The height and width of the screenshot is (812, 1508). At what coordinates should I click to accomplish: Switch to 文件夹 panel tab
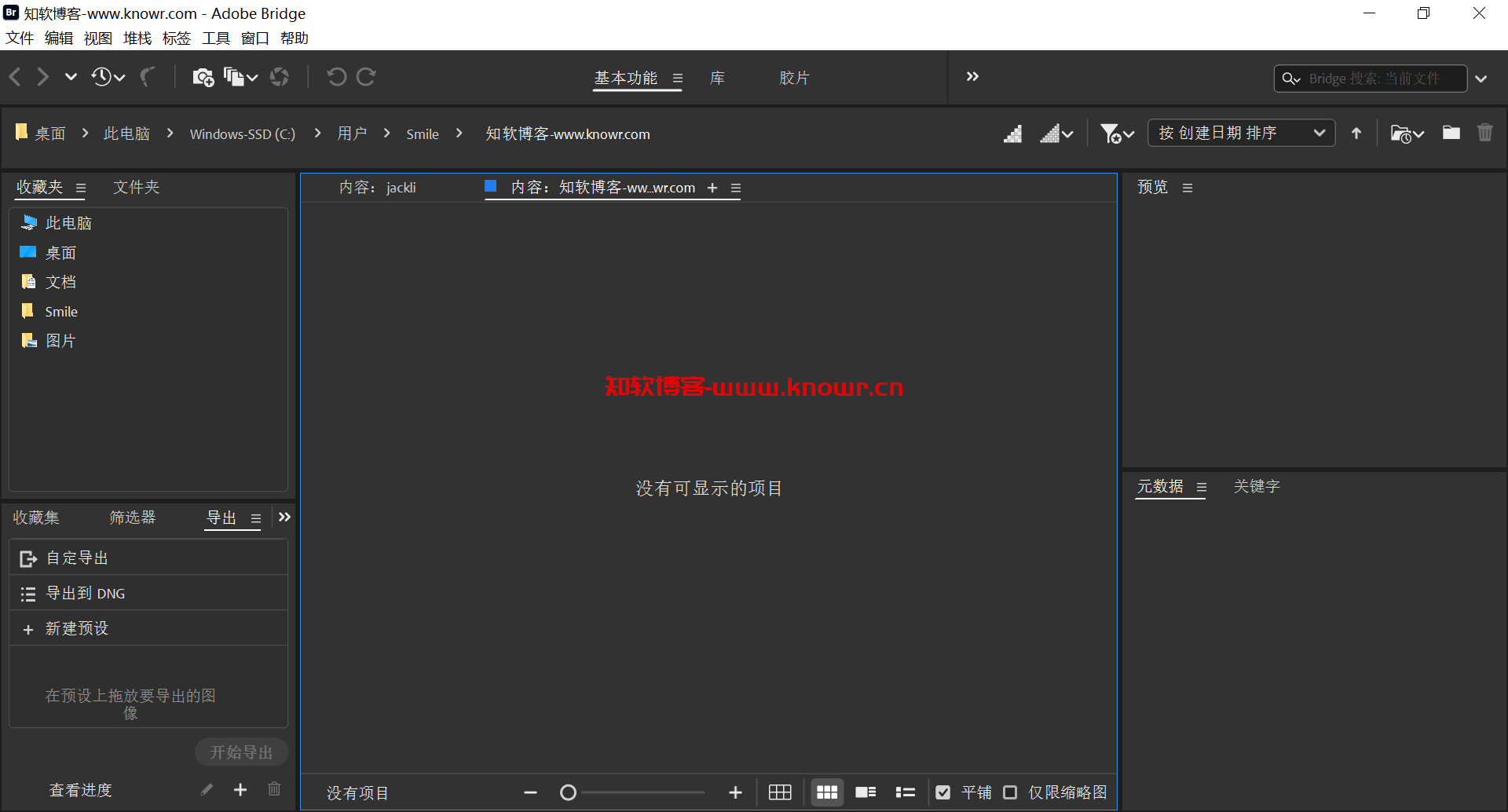coord(136,187)
